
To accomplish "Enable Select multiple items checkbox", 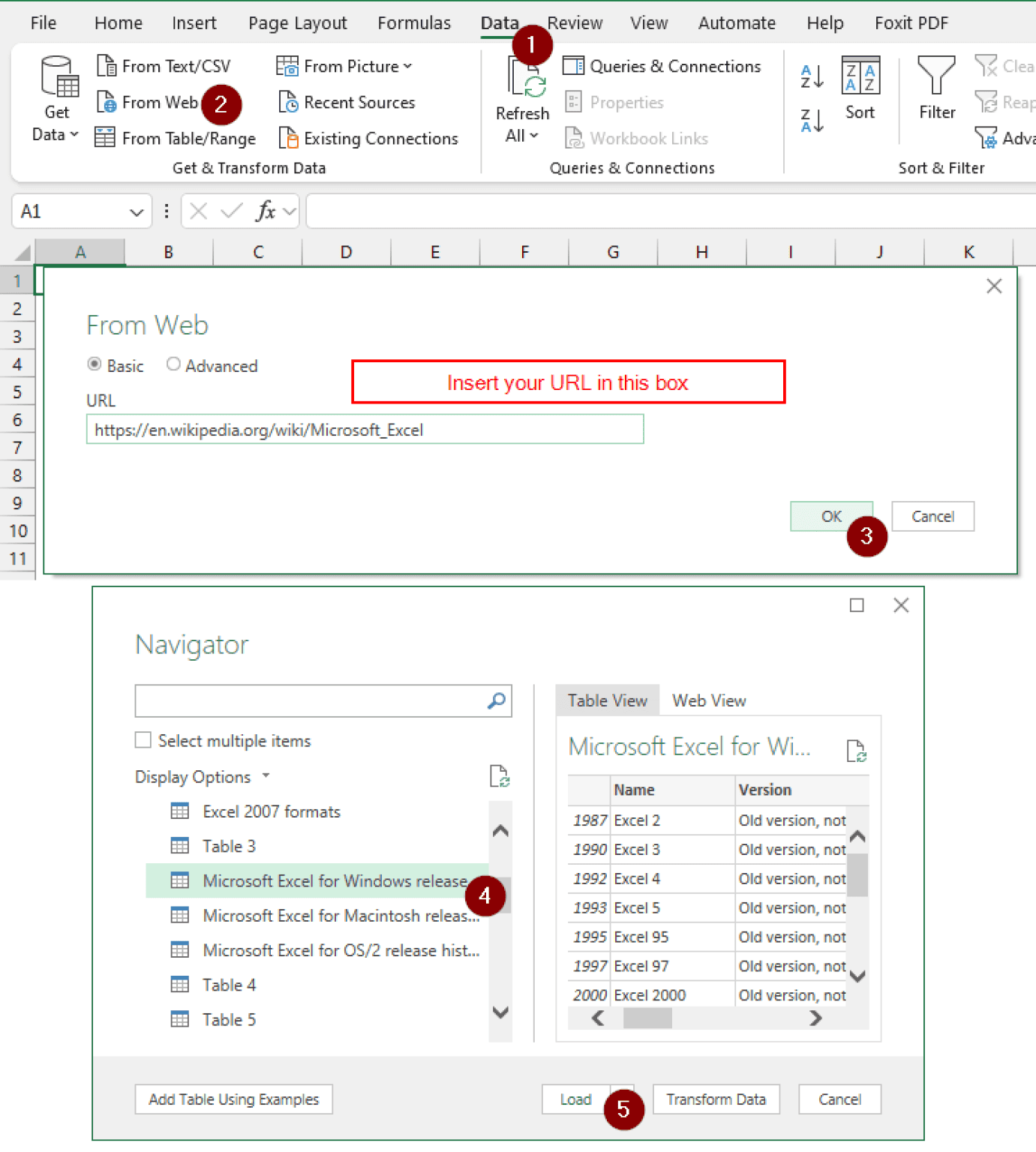I will coord(143,740).
